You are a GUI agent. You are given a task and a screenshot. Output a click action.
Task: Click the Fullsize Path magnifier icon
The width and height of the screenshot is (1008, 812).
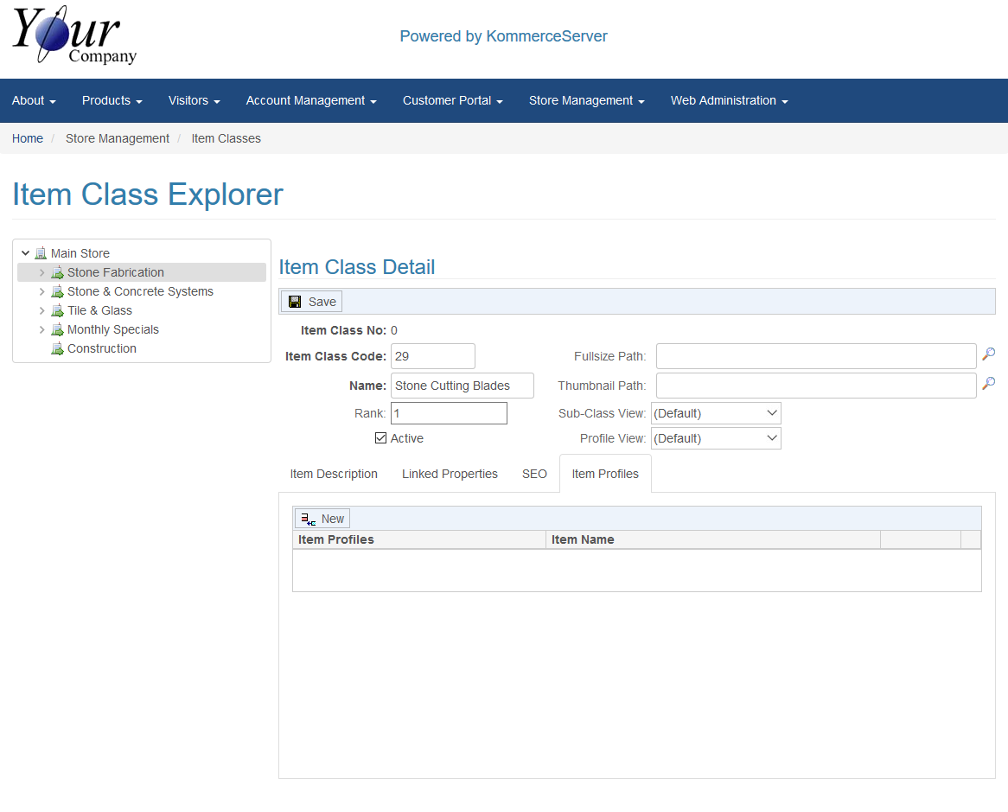(988, 355)
